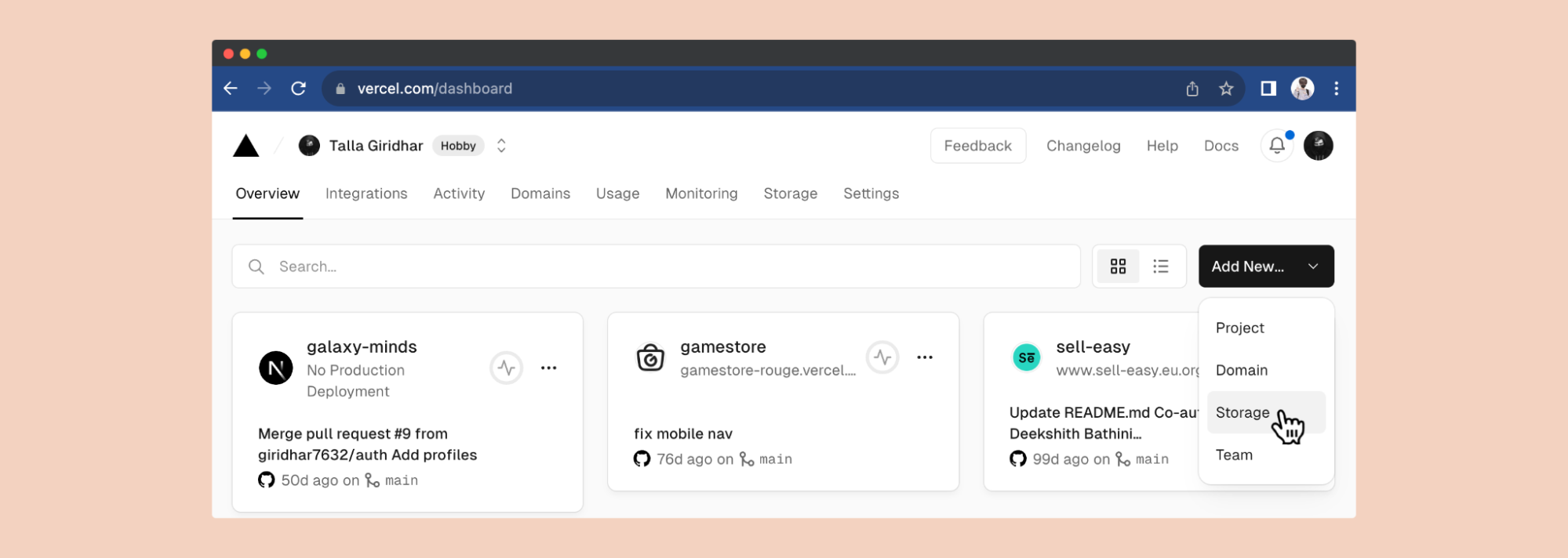Image resolution: width=1568 pixels, height=558 pixels.
Task: Click 'fix mobile nav' commit message
Action: [683, 433]
